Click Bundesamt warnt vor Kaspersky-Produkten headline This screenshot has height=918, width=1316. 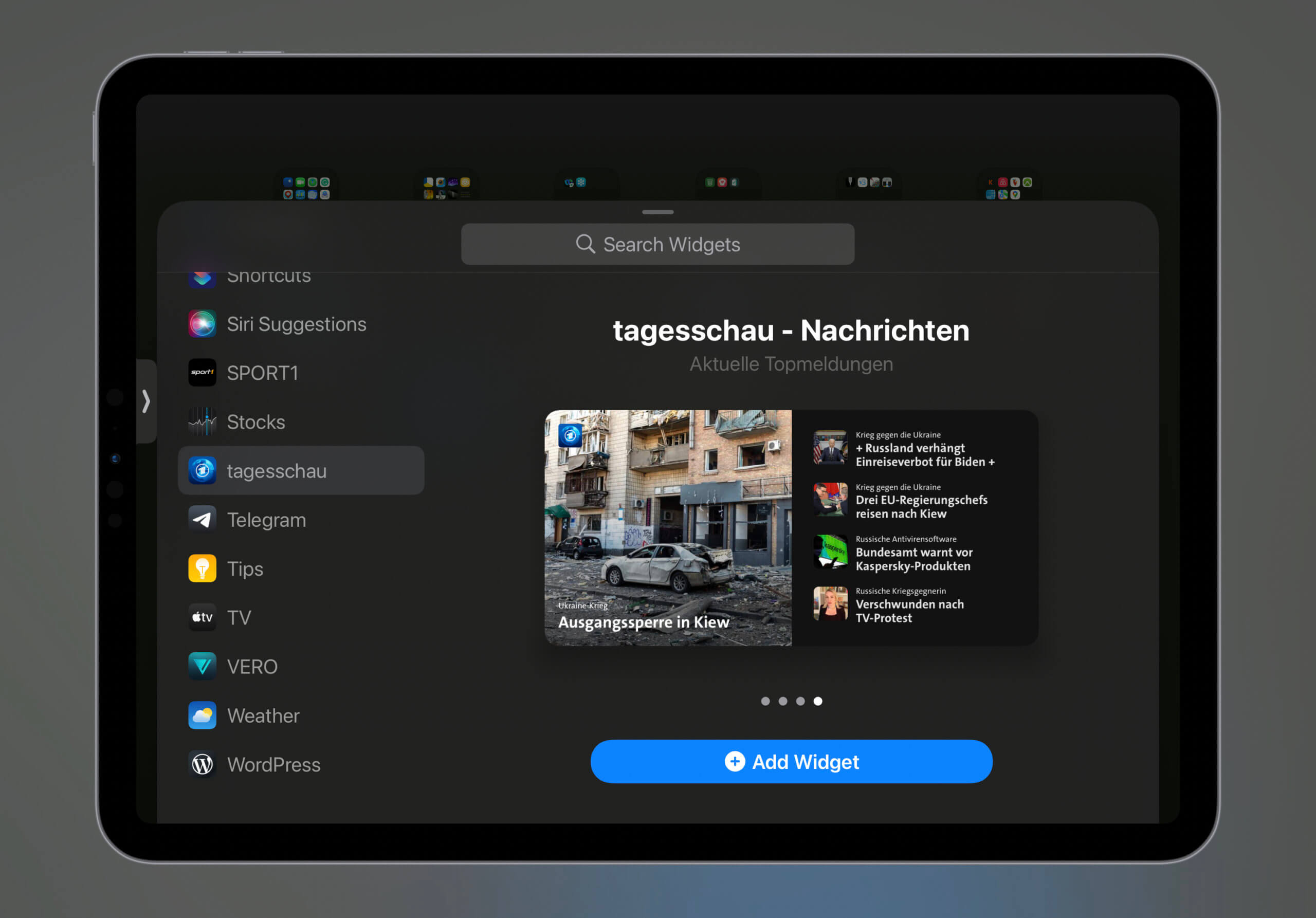click(914, 559)
